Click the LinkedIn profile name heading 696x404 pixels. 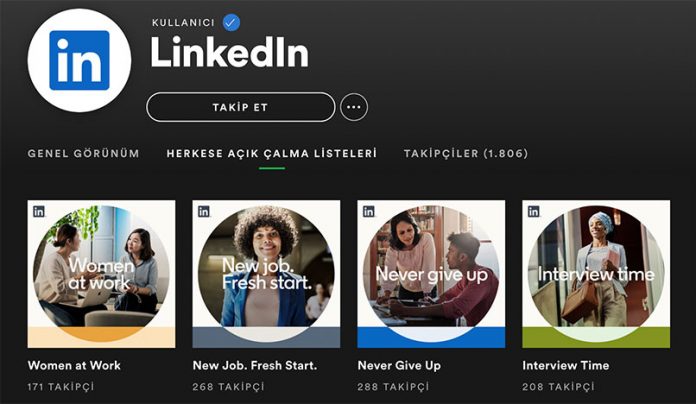pyautogui.click(x=229, y=55)
